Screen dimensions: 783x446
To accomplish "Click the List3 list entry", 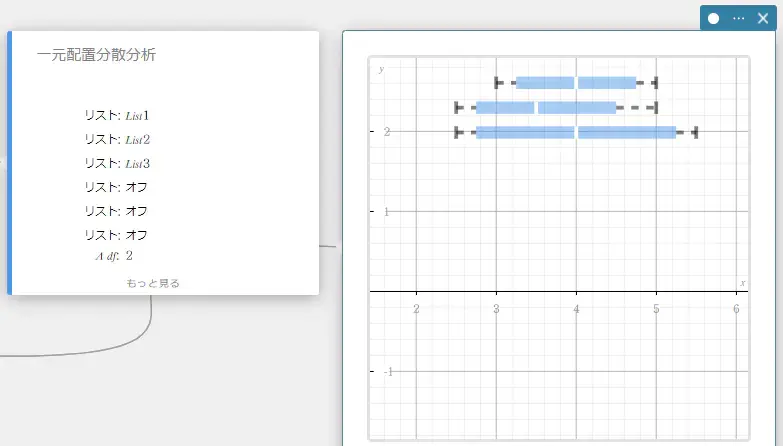I will point(137,163).
